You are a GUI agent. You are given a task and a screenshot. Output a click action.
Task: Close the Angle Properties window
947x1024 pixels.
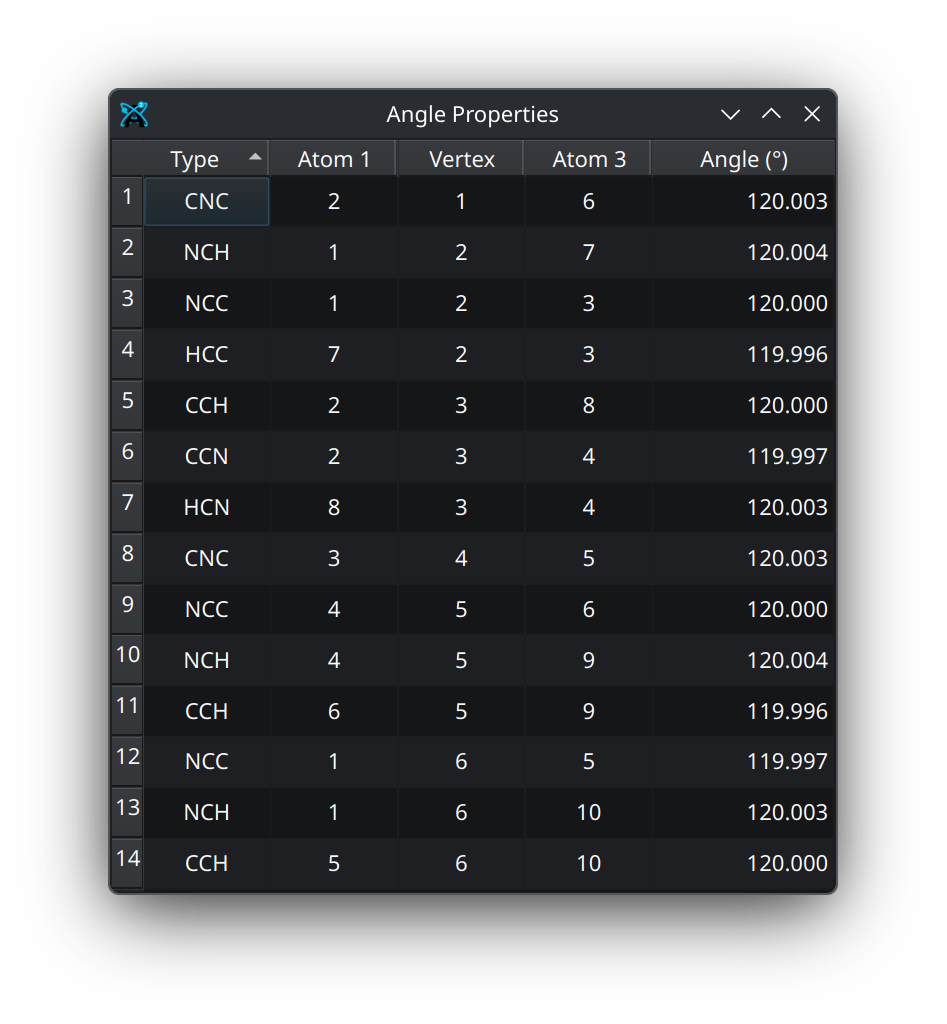pyautogui.click(x=812, y=115)
